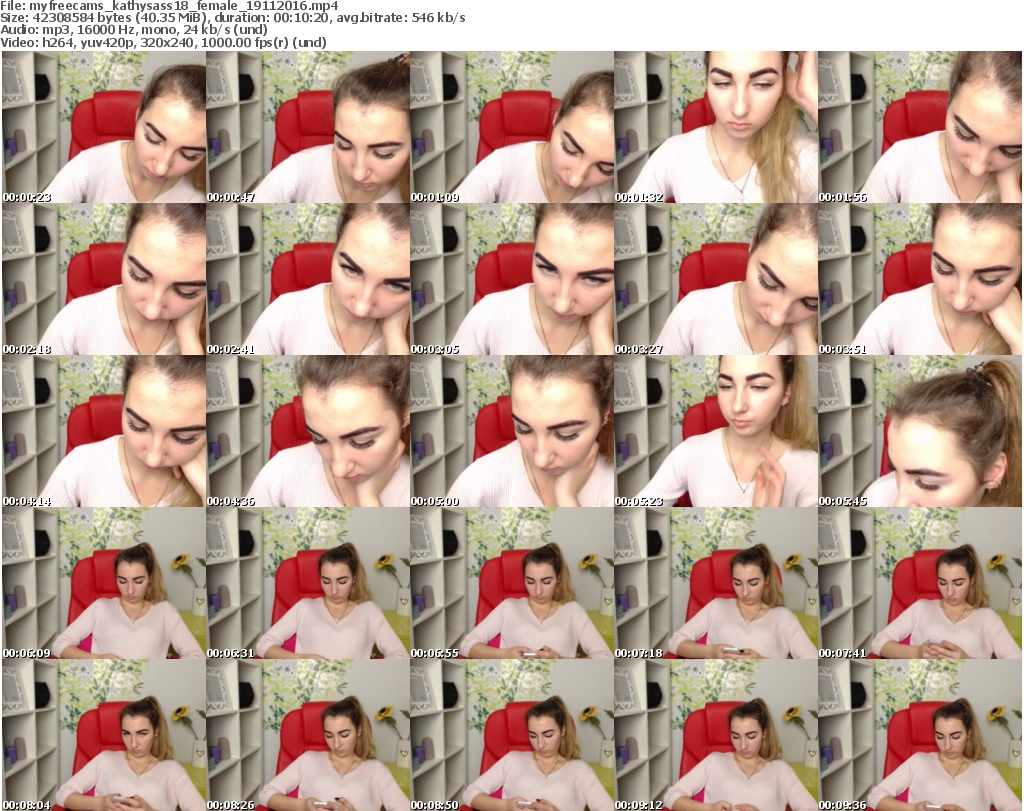
Task: Pick the frame at 00:09:12
Action: (x=716, y=735)
